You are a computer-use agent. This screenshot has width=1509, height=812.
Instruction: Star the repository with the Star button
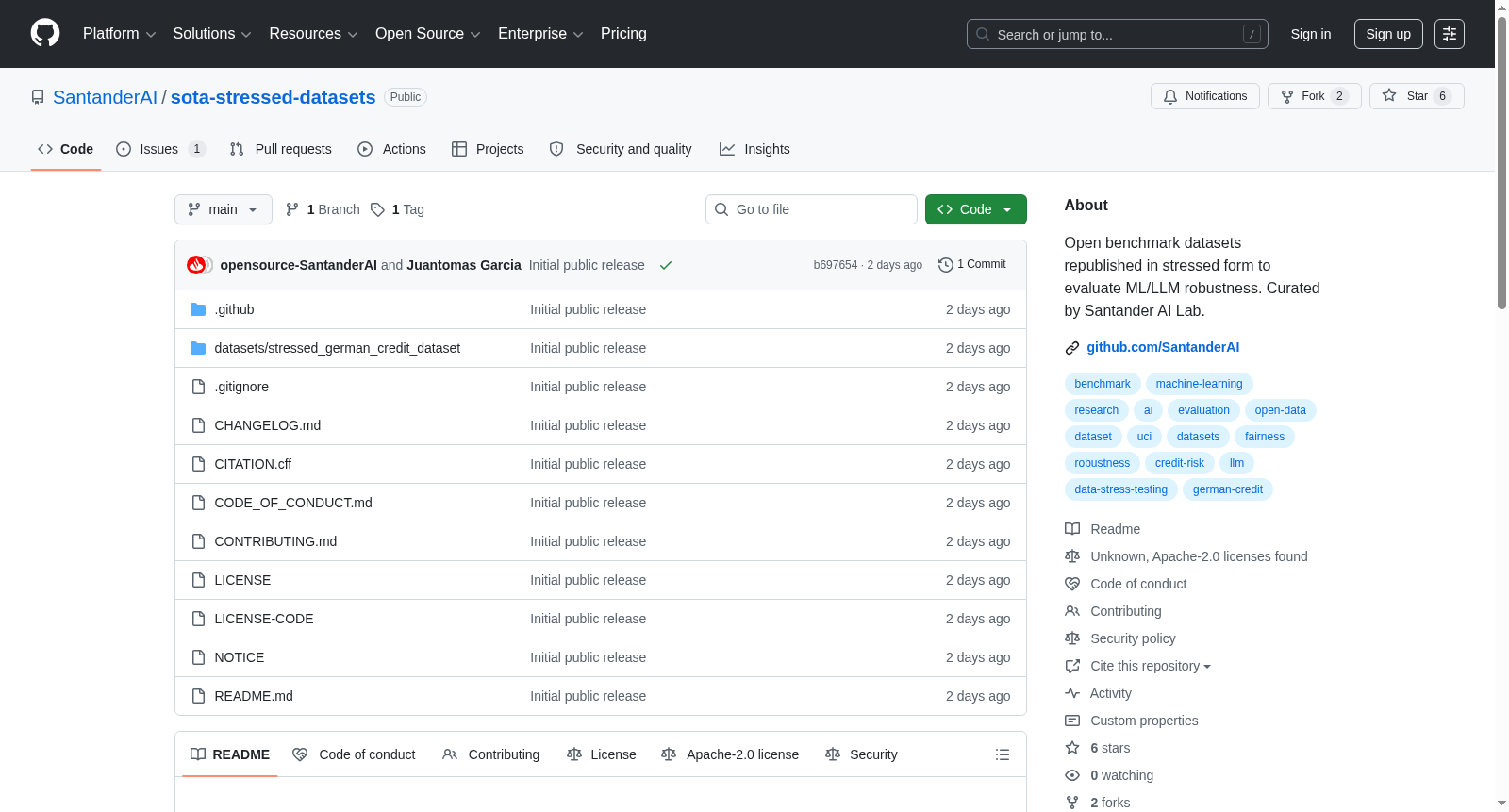coord(1417,96)
